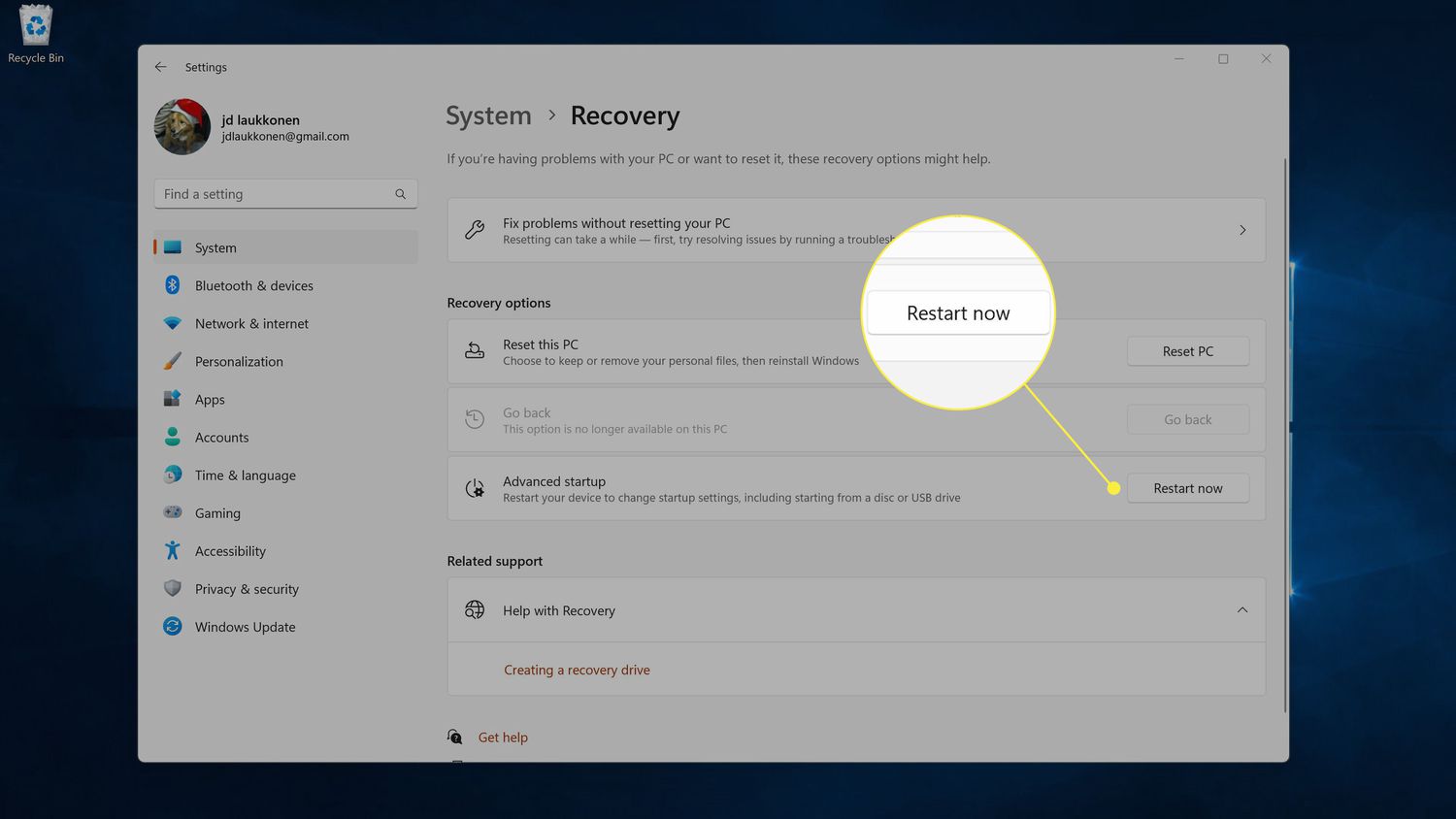The image size is (1456, 819).
Task: Click the Reset PC button
Action: point(1187,351)
